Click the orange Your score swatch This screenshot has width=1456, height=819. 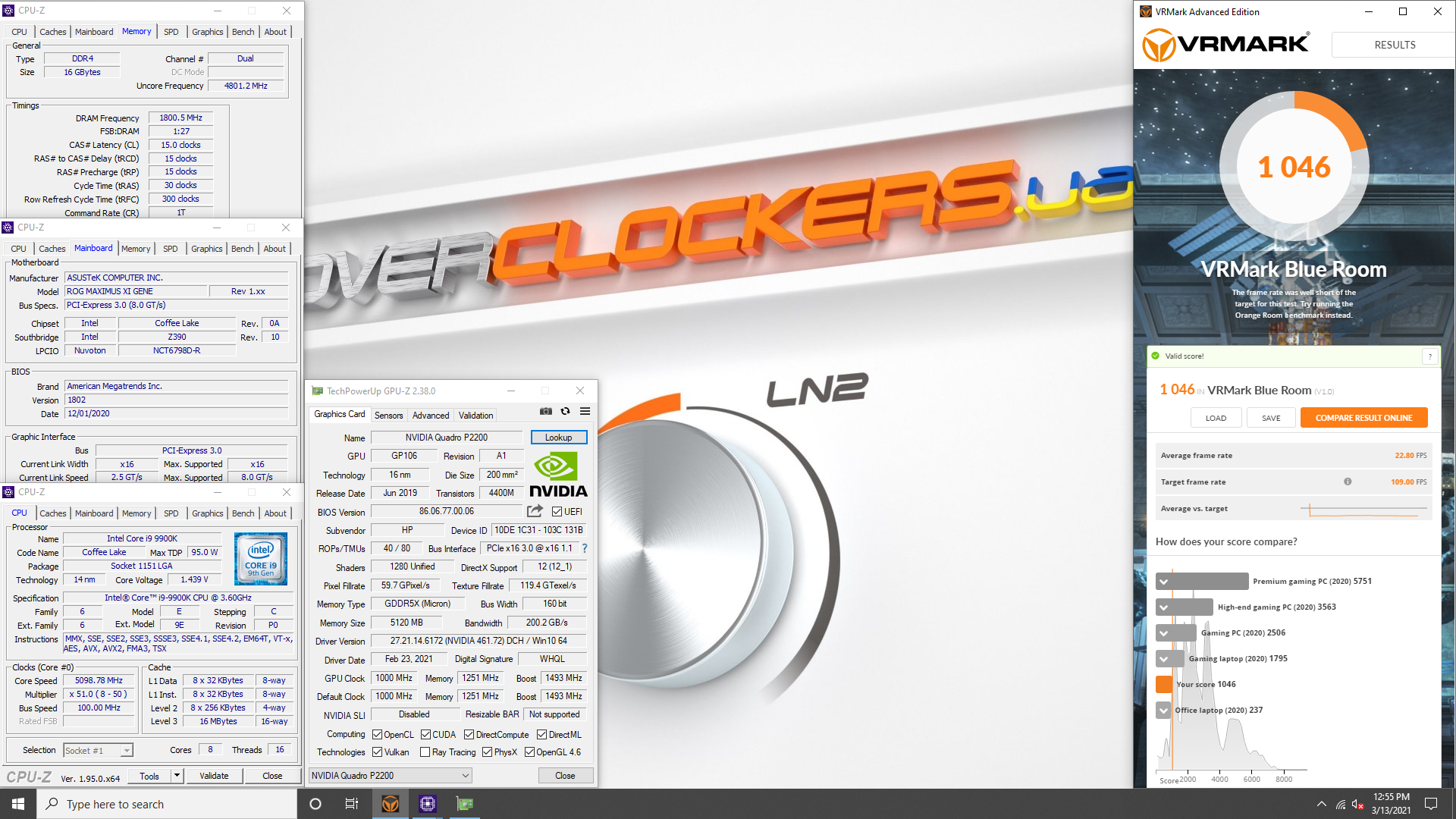click(1164, 684)
